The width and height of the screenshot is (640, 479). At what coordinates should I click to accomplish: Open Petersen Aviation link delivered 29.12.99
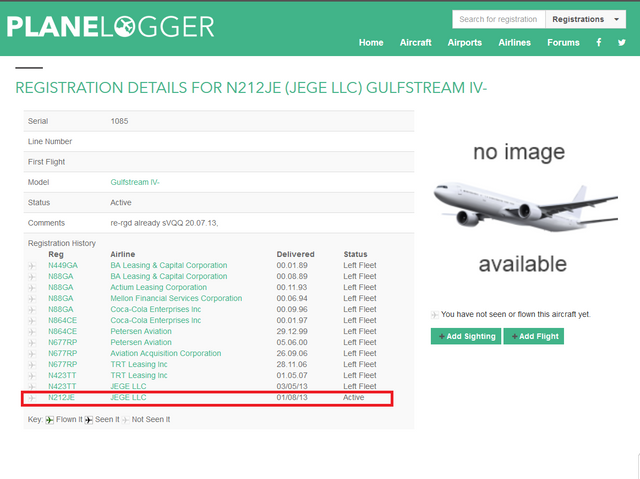point(141,331)
